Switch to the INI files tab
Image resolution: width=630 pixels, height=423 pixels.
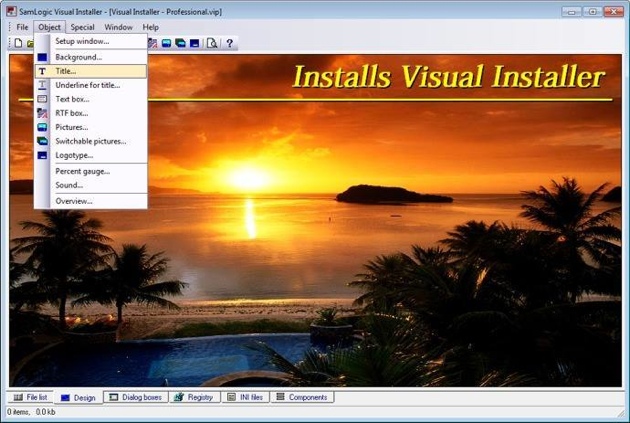(x=245, y=397)
